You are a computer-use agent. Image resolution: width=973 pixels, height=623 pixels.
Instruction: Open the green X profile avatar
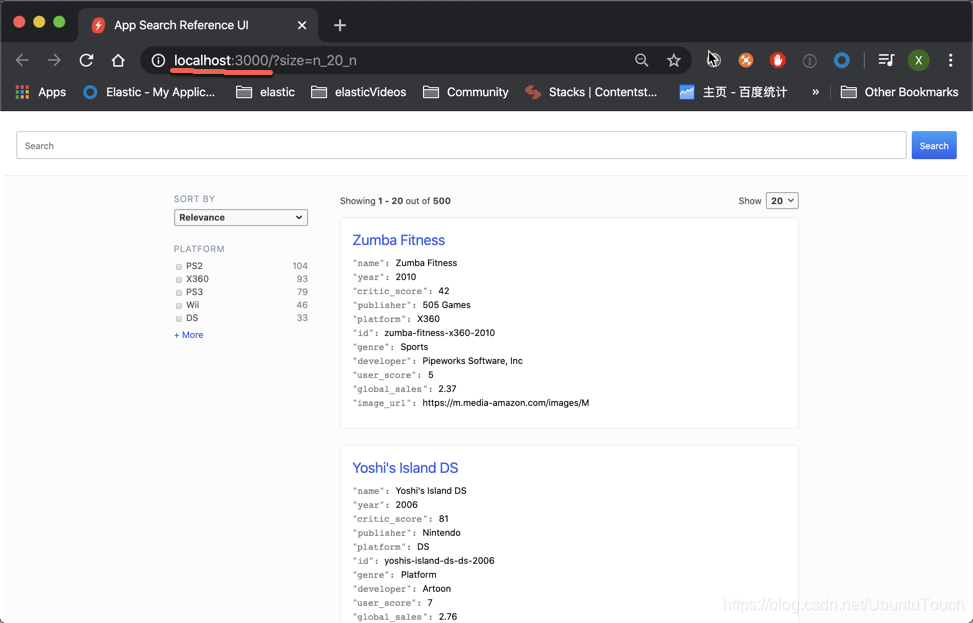[918, 60]
